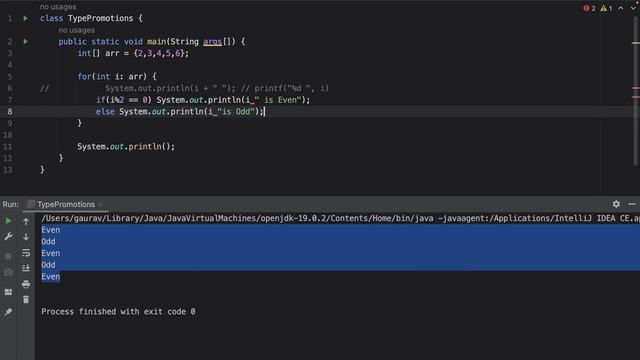This screenshot has width=640, height=360.
Task: Run the TypePromotions class from the gutter
Action: (x=25, y=18)
